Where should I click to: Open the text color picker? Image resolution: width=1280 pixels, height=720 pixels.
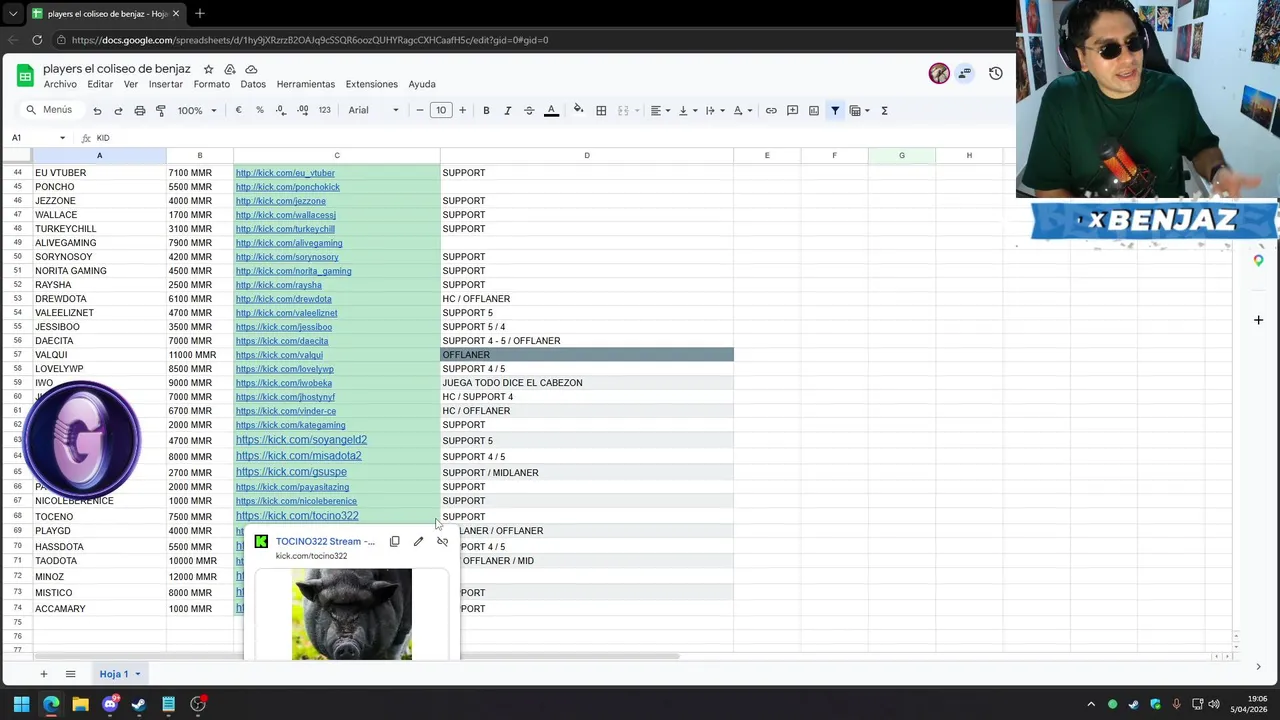[x=551, y=111]
